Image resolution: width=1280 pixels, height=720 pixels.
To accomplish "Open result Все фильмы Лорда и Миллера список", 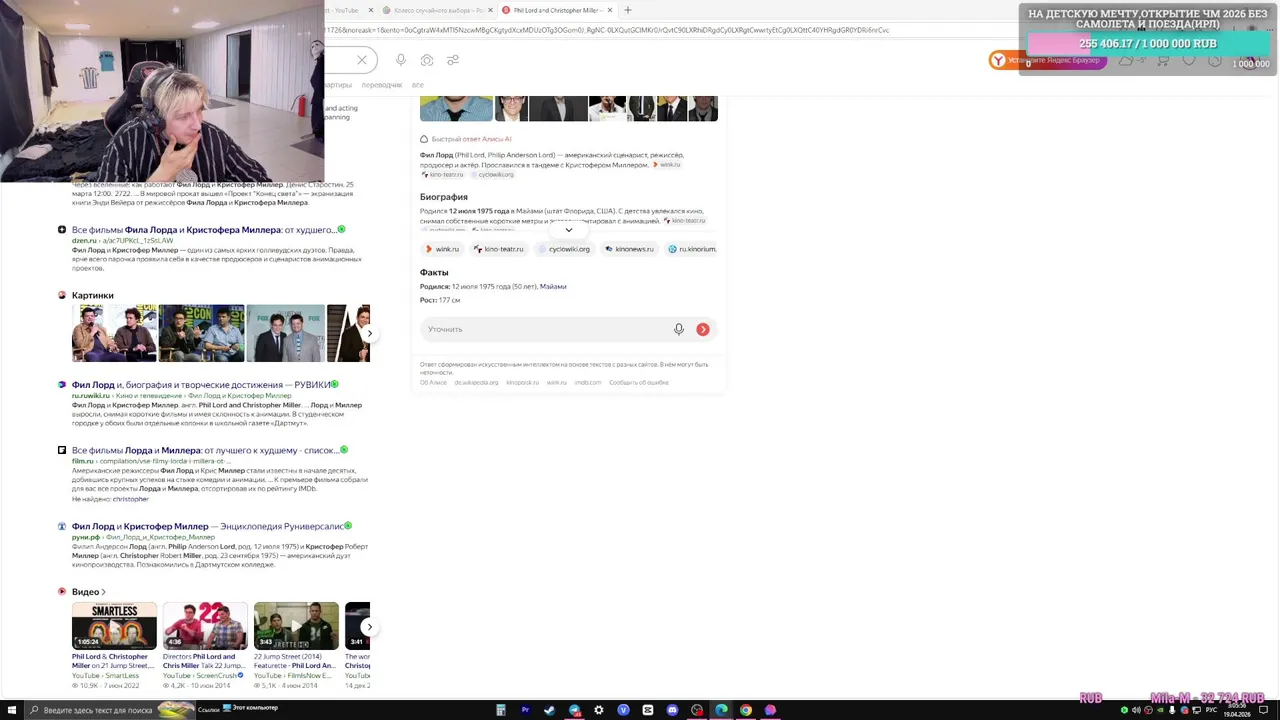I will point(204,450).
